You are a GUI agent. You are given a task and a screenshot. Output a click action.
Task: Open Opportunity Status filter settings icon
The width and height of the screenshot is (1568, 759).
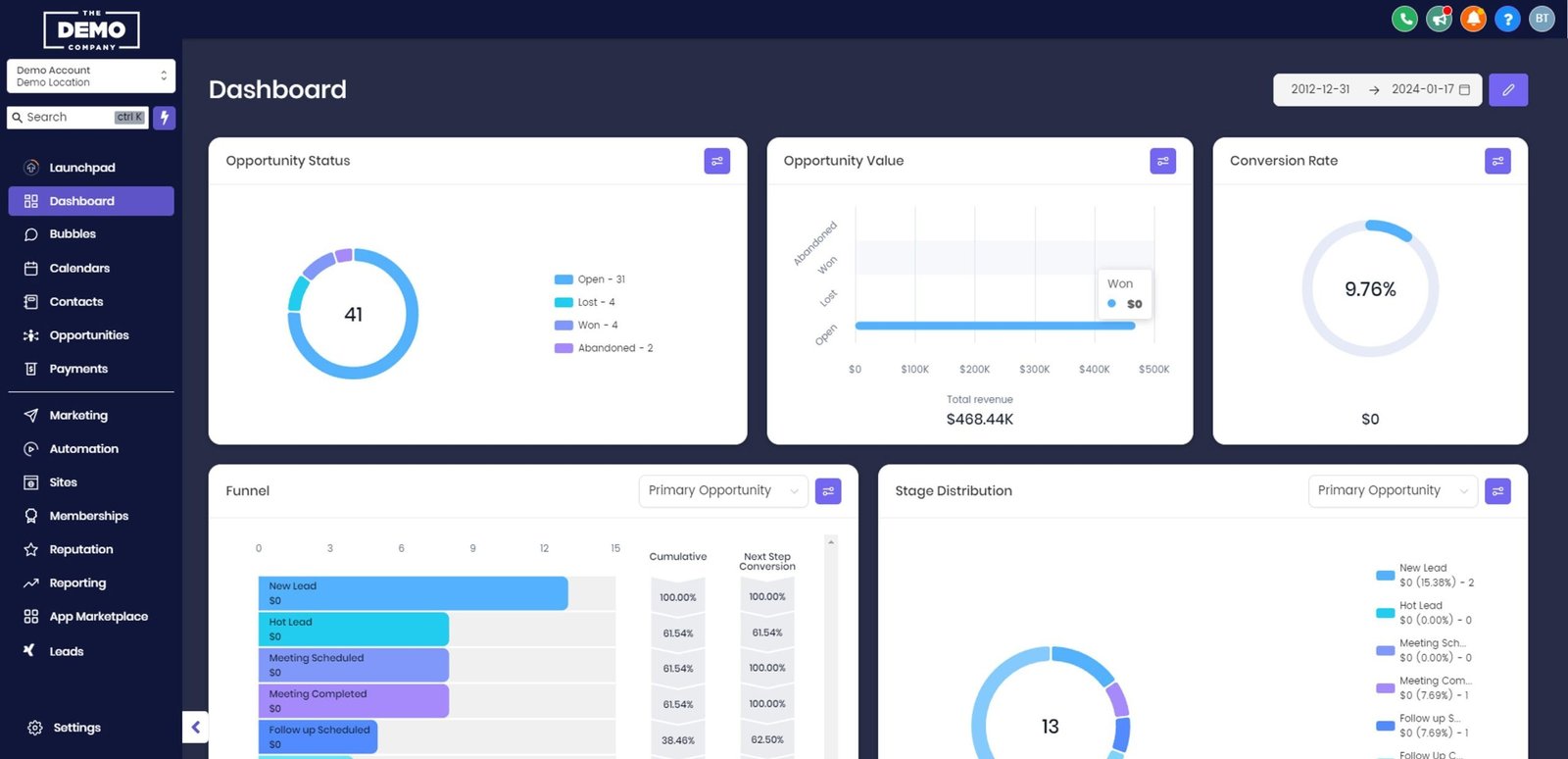[717, 161]
